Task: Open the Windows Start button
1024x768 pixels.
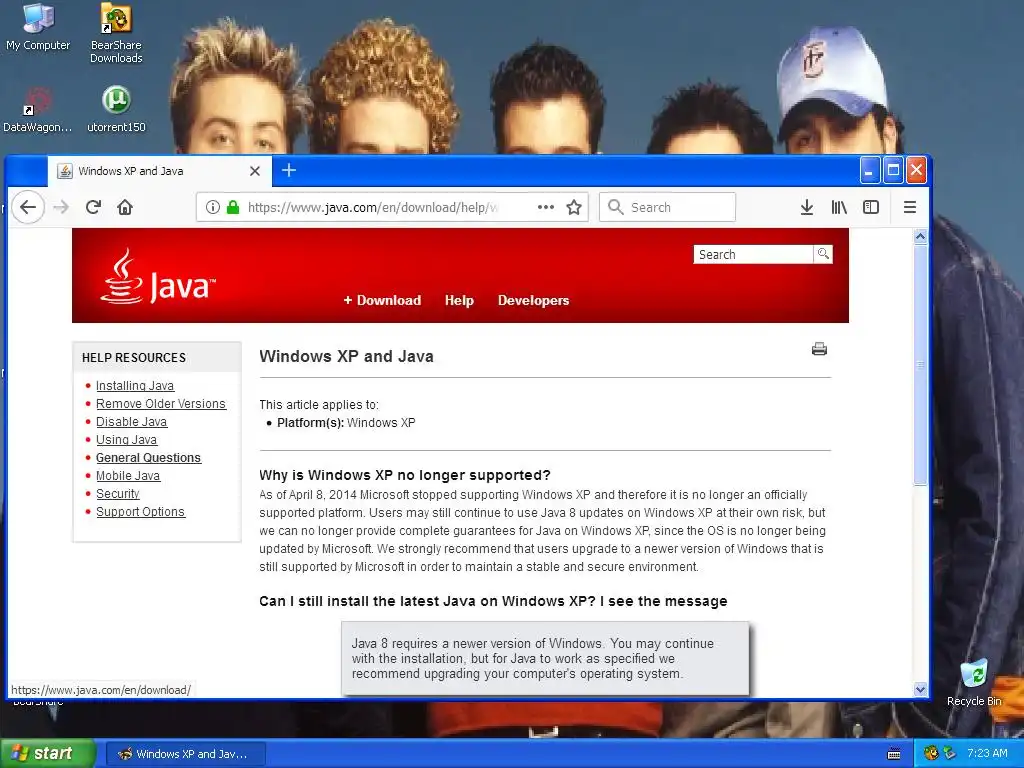Action: point(47,754)
